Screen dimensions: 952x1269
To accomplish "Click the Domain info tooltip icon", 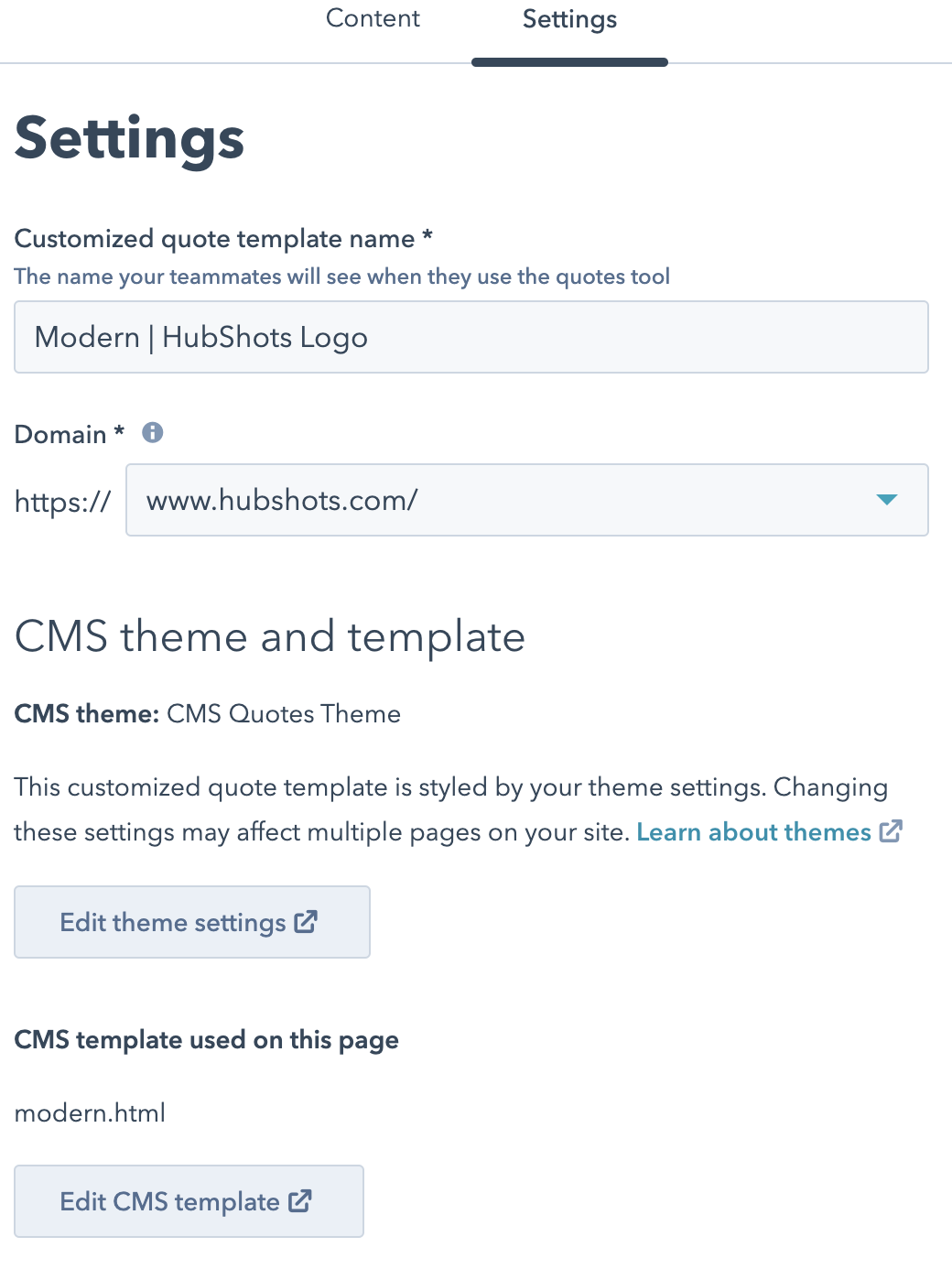I will point(153,433).
